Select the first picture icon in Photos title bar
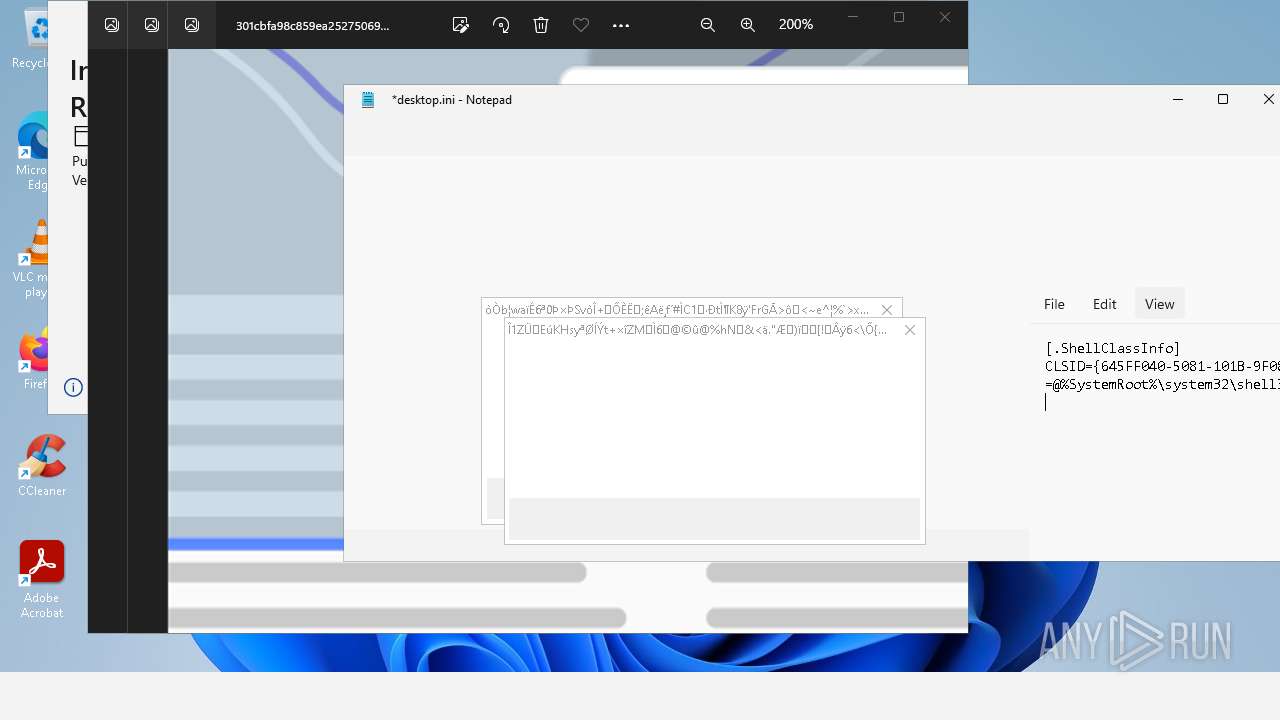The height and width of the screenshot is (720, 1280). [112, 25]
